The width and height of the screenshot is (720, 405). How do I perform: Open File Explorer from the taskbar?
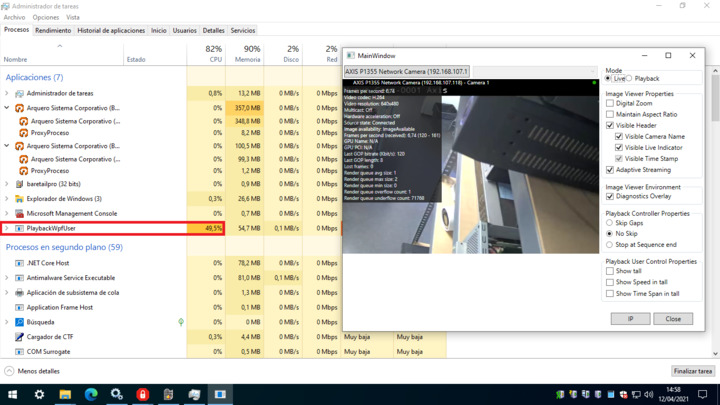point(65,394)
